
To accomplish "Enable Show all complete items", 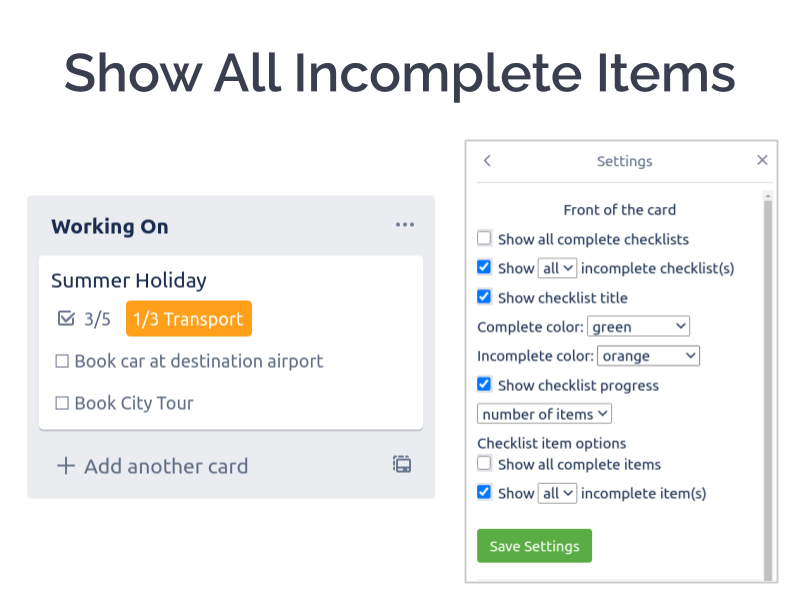I will [x=484, y=463].
